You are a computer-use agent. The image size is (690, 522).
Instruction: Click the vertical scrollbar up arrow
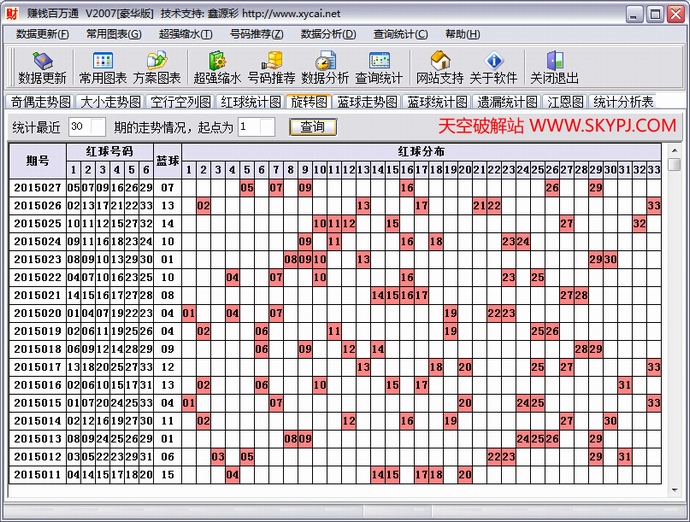pos(675,150)
